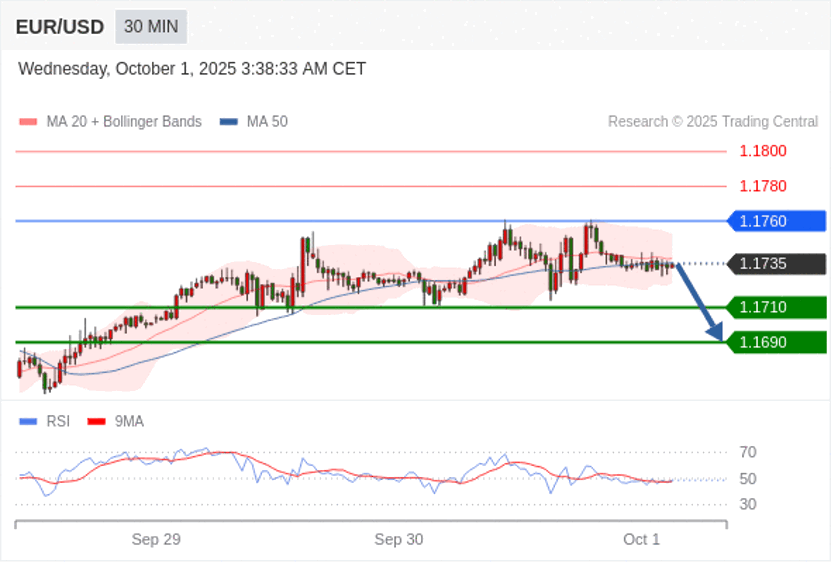
Task: Click the black 1.1735 current price tag
Action: (x=776, y=264)
